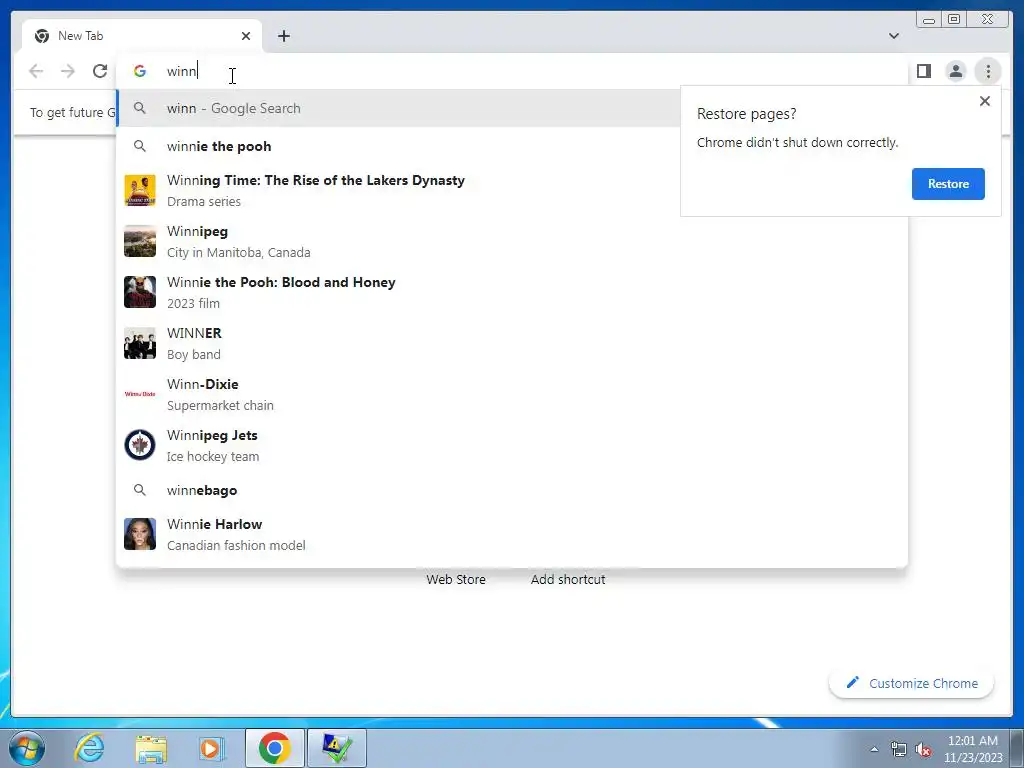Screen dimensions: 1024x768
Task: Choose Winn-Dixie supermarket chain suggestion
Action: (x=511, y=394)
